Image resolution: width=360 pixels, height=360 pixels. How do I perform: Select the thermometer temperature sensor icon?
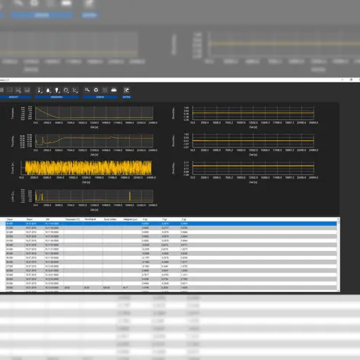coord(40,90)
